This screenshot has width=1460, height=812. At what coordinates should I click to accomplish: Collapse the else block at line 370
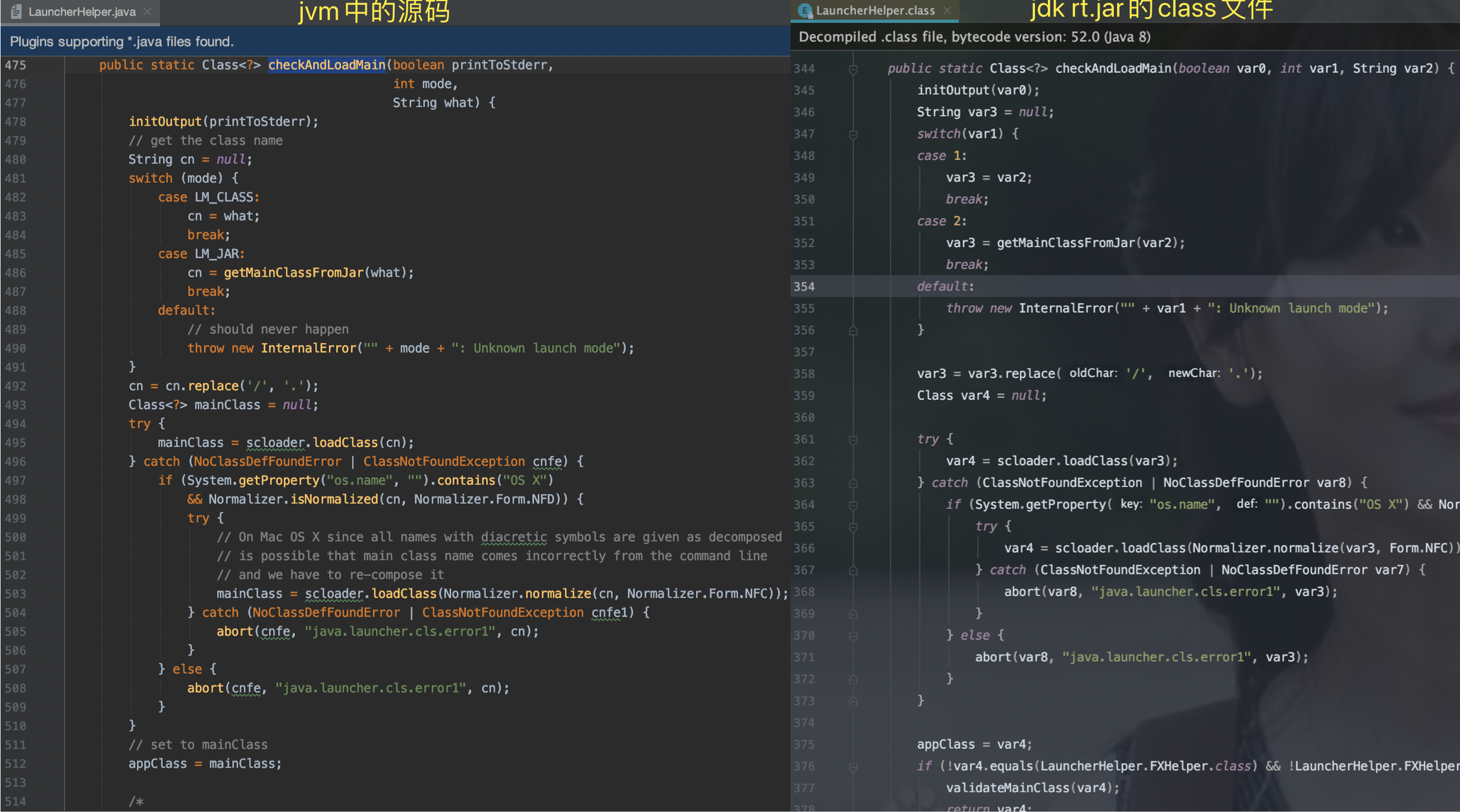point(853,636)
